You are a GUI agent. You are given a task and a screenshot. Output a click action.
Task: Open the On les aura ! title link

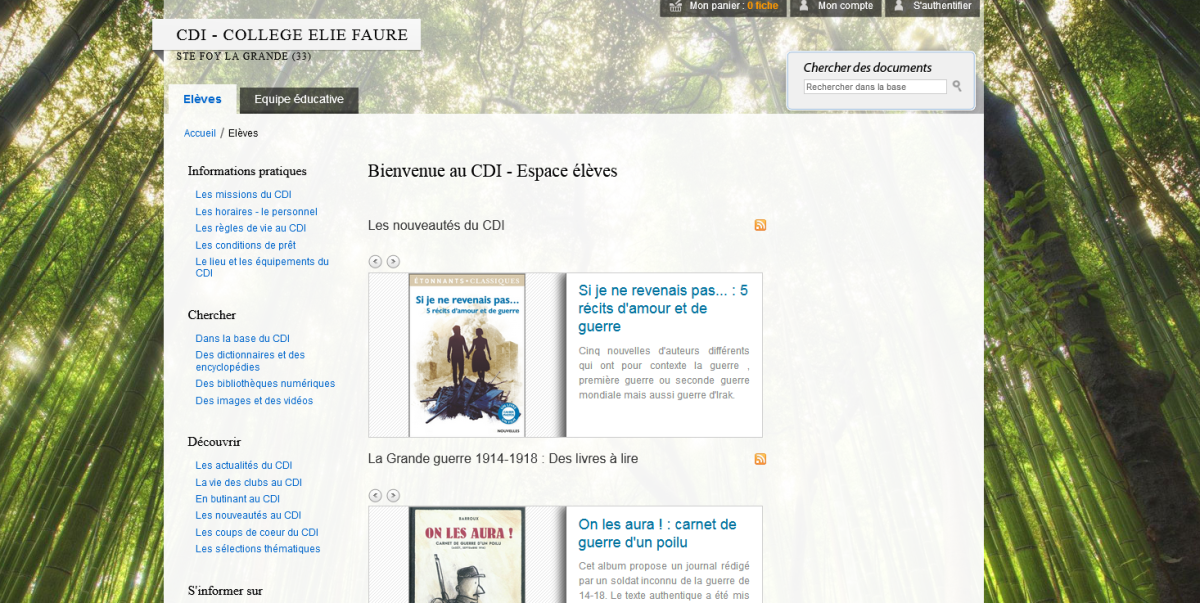pyautogui.click(x=656, y=533)
